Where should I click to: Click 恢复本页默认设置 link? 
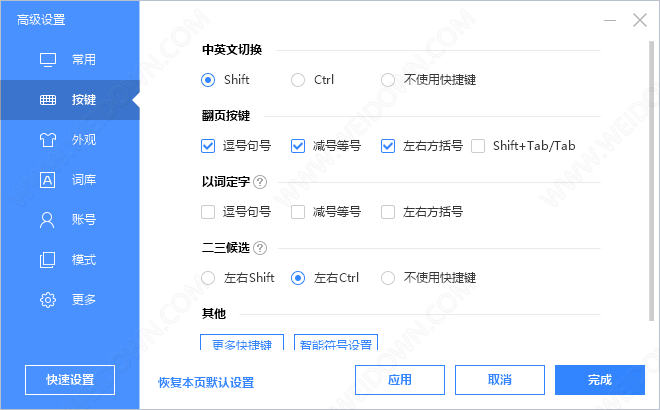click(206, 382)
